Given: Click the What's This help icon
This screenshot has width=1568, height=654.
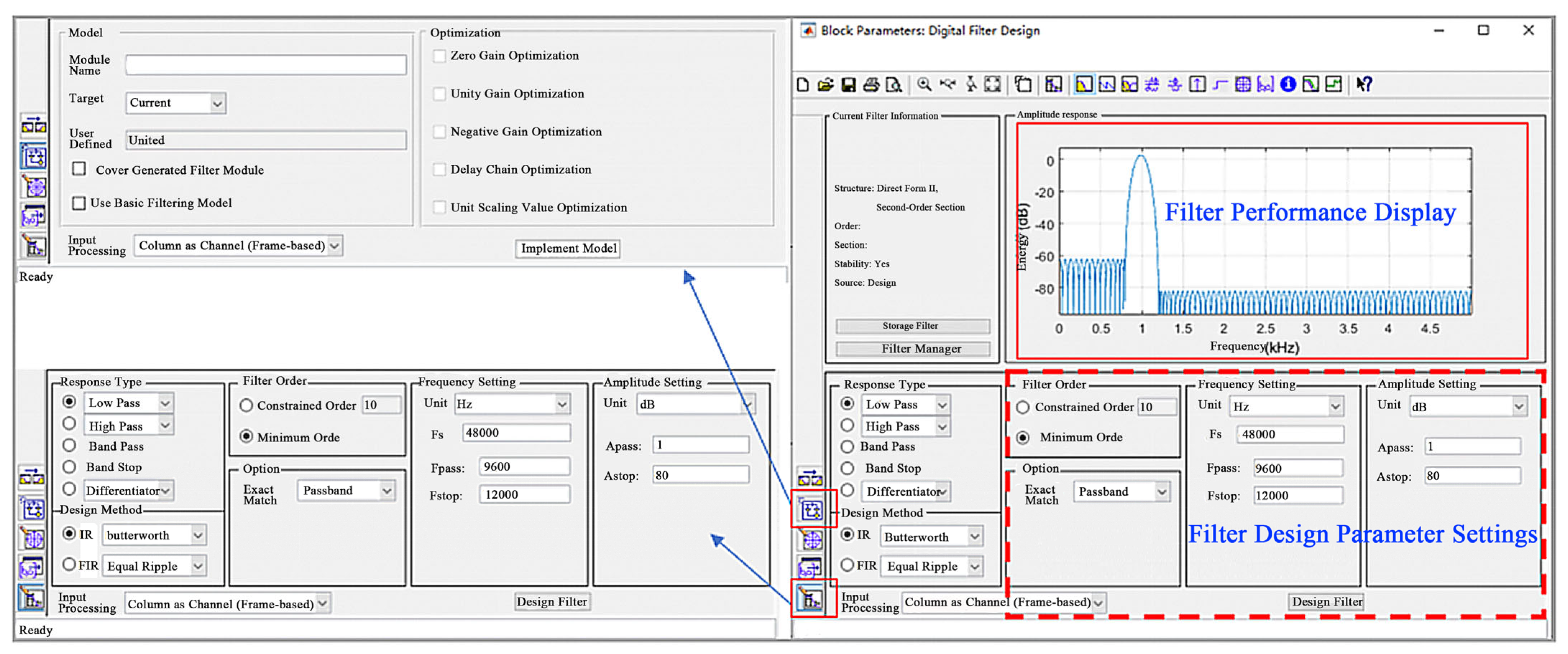Looking at the screenshot, I should click(1364, 84).
